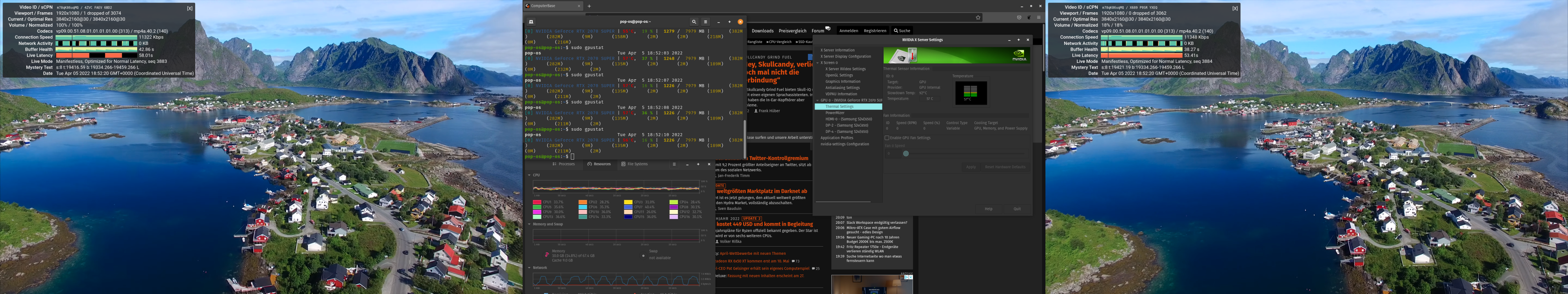
Task: Switch to File Systems tab
Action: (634, 164)
